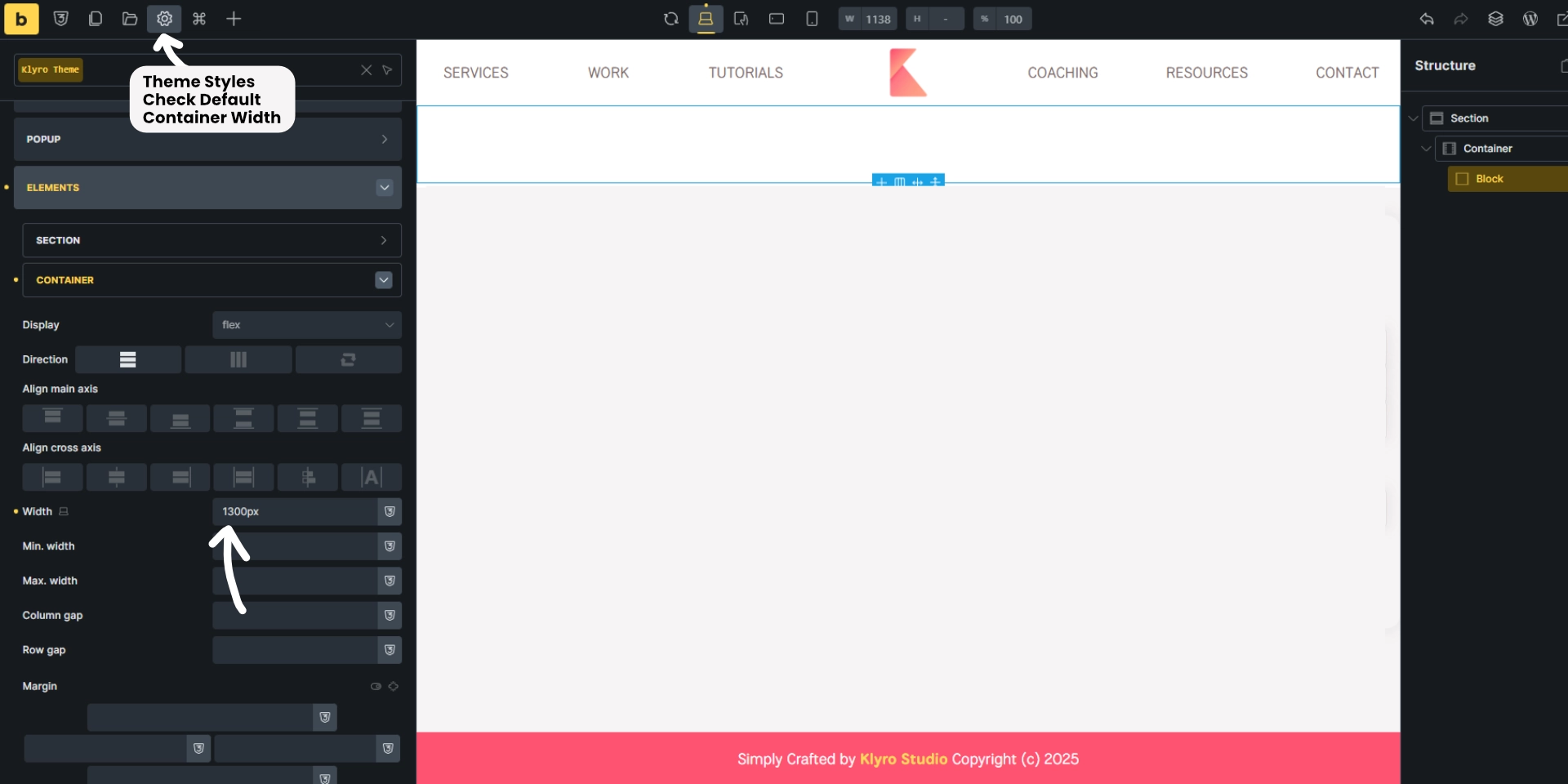Select horizontal direction for flex layout
Viewport: 1568px width, 784px height.
pos(238,359)
